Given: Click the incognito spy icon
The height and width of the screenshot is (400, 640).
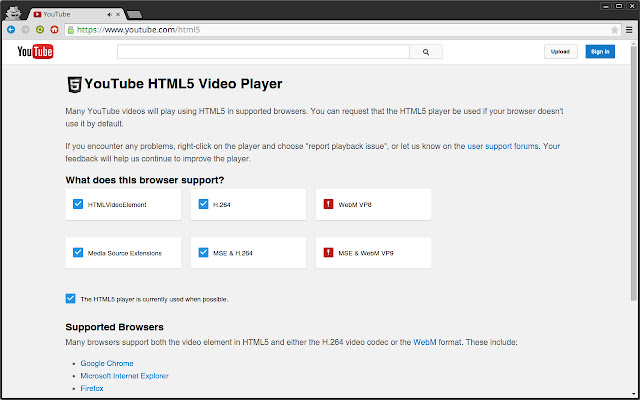Looking at the screenshot, I should click(13, 13).
